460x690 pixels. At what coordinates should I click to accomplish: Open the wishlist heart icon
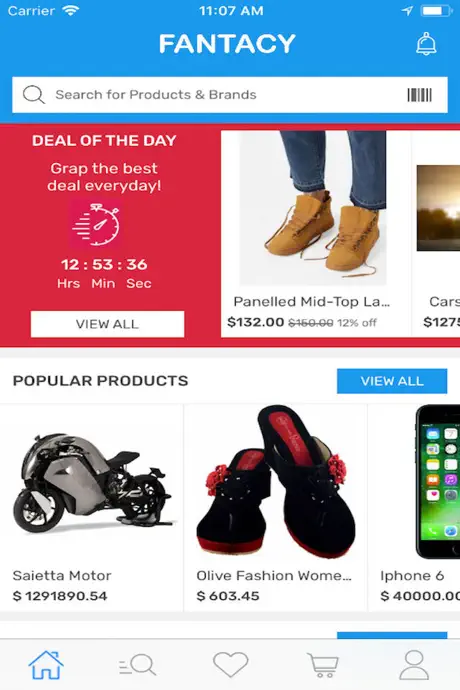[230, 664]
